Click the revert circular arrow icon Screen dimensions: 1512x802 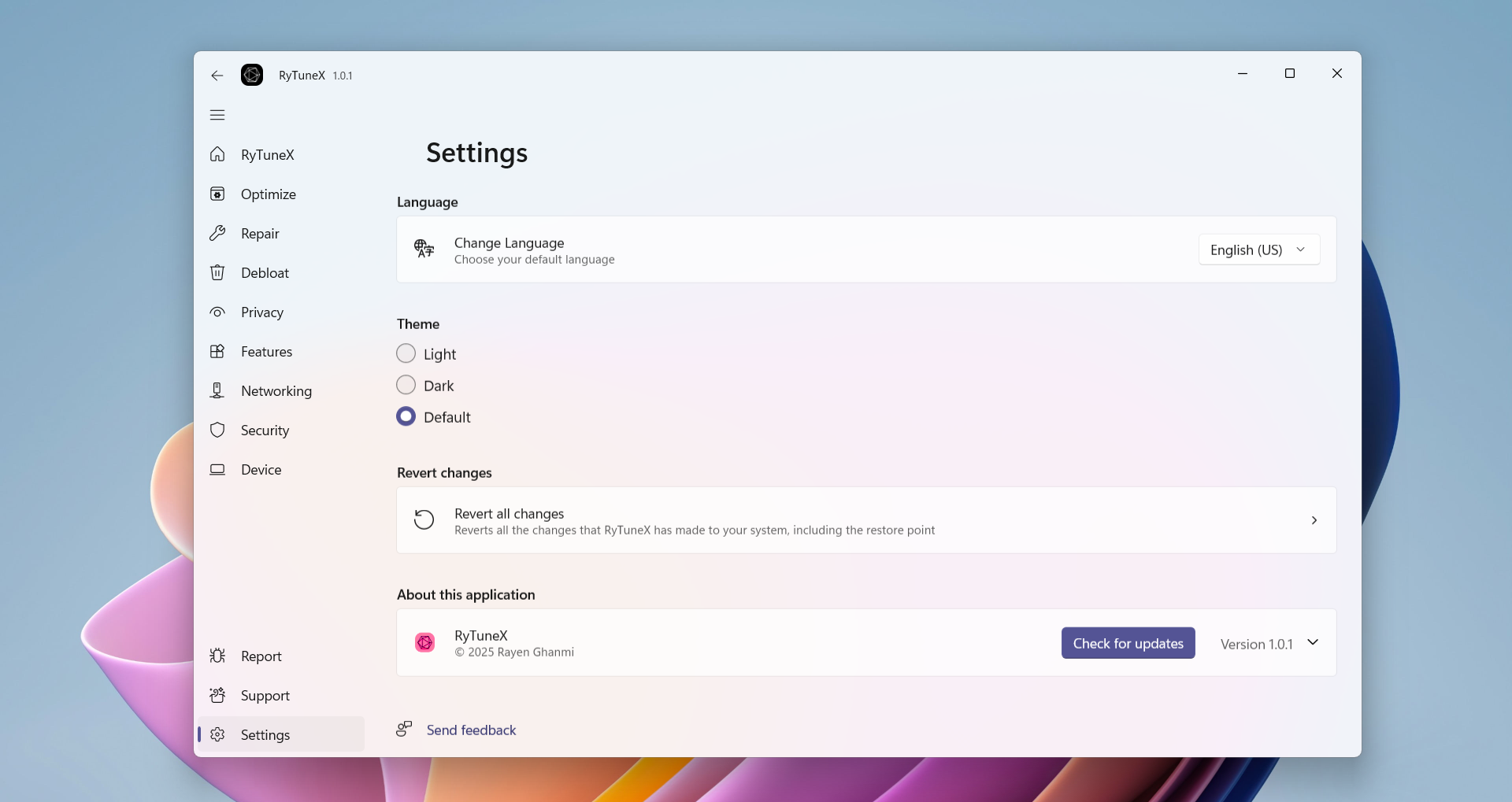point(424,519)
